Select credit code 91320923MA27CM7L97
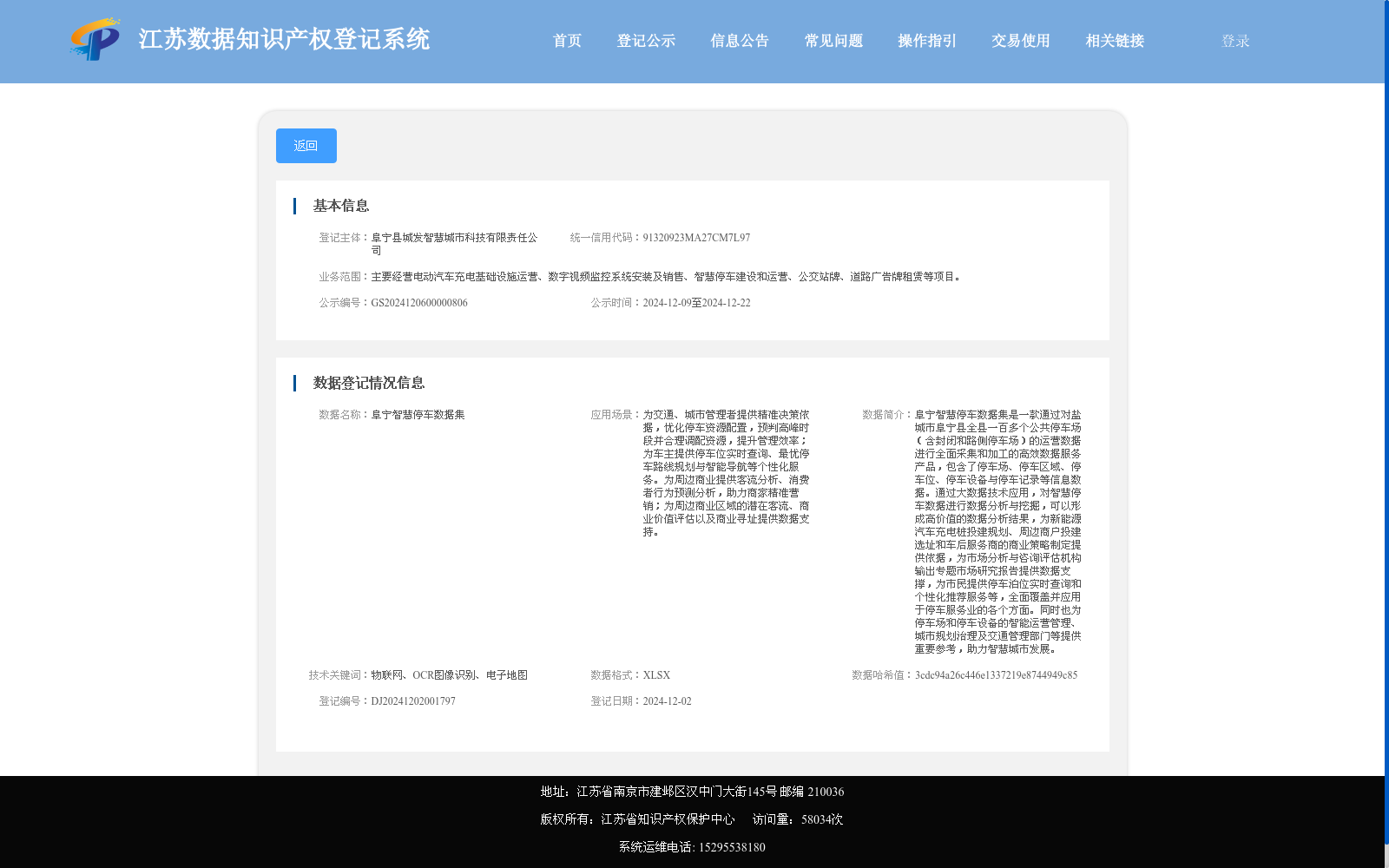The image size is (1389, 868). click(696, 238)
